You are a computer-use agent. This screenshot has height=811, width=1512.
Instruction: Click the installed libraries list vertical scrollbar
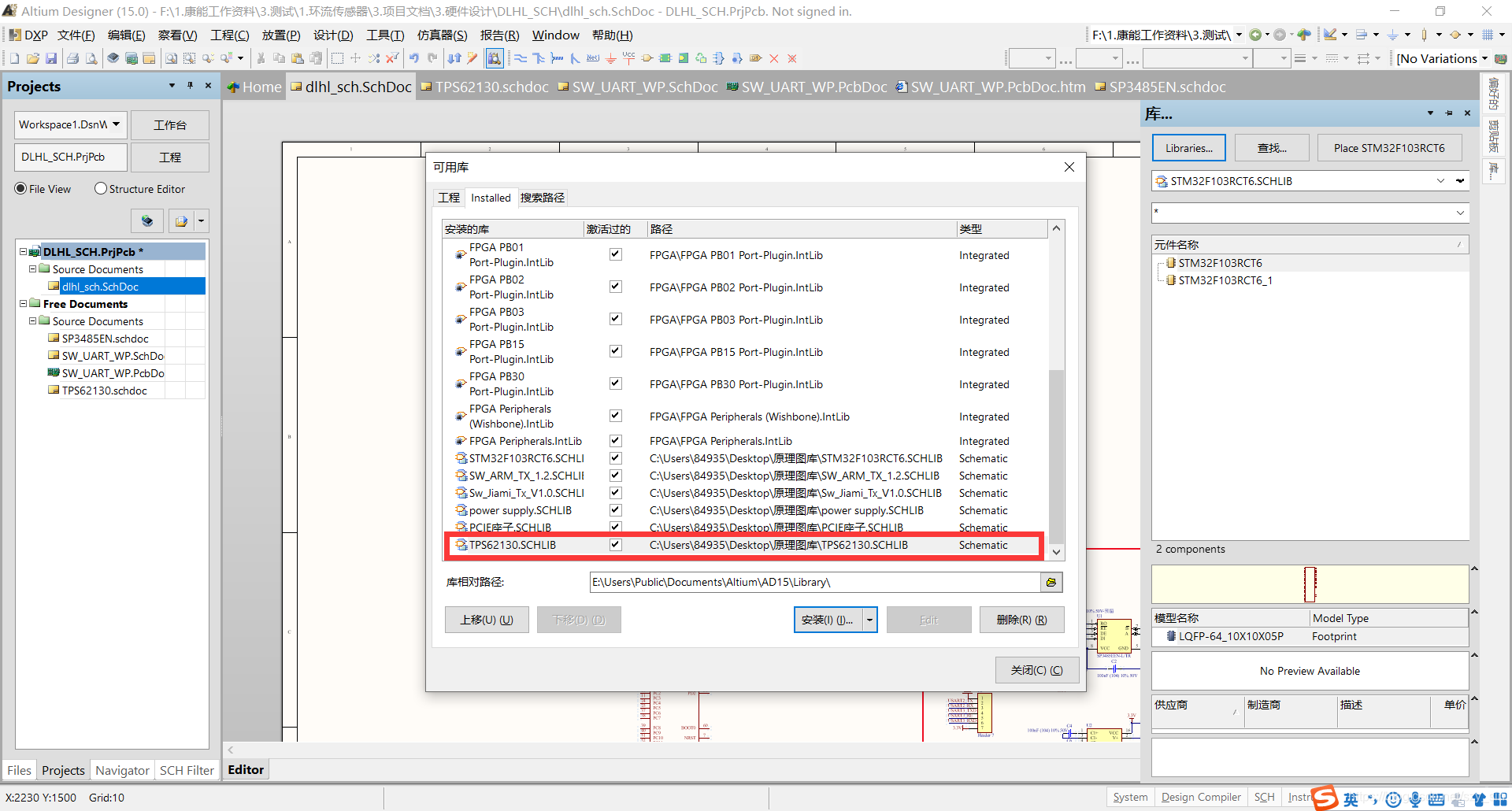click(1056, 457)
